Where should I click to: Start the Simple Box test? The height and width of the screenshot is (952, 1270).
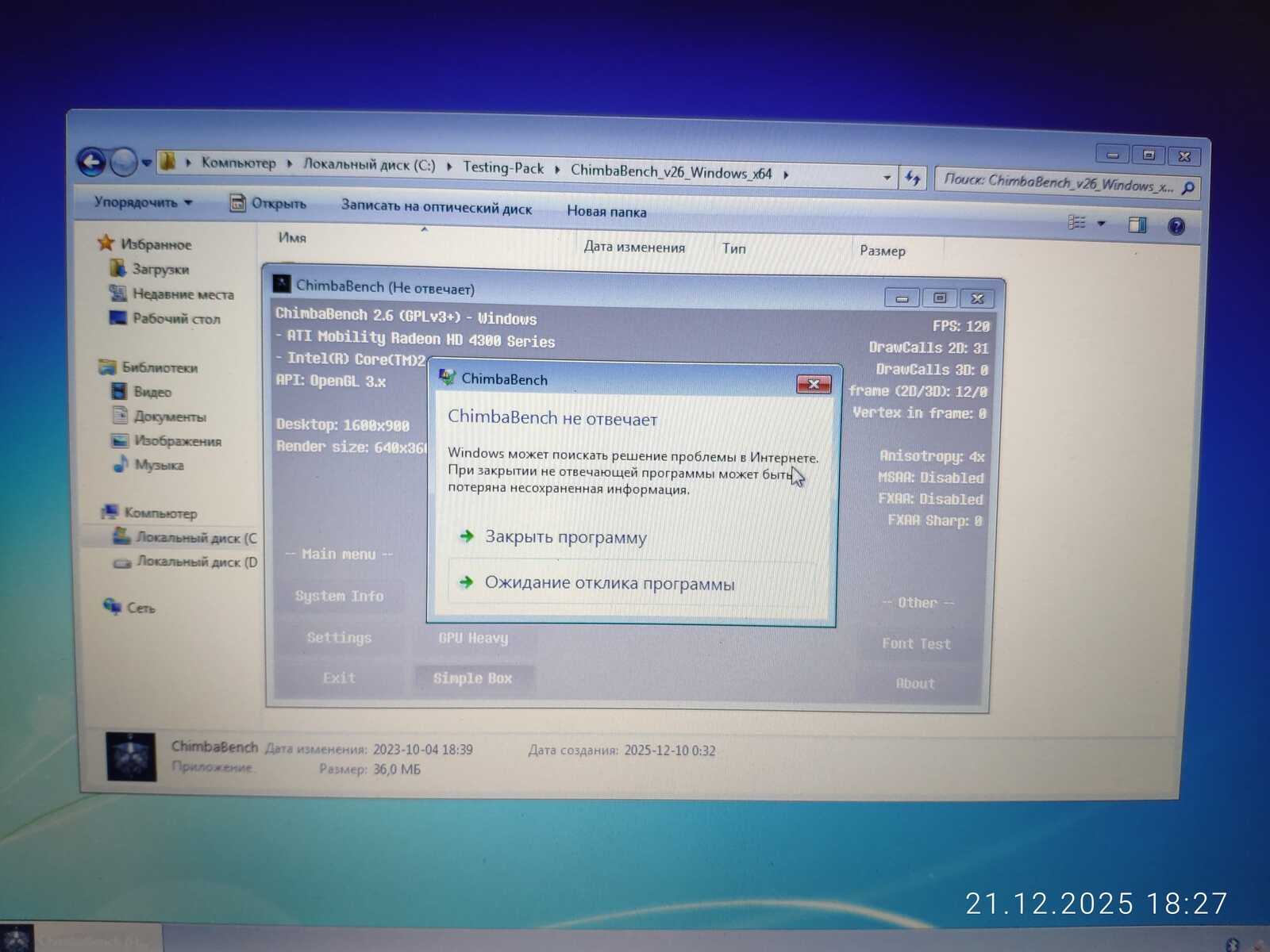point(473,678)
